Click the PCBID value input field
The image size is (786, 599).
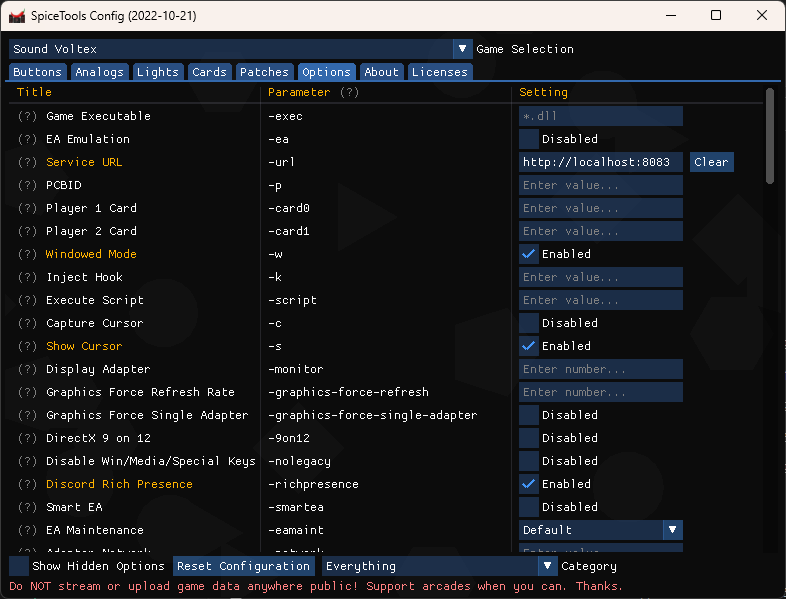click(600, 185)
